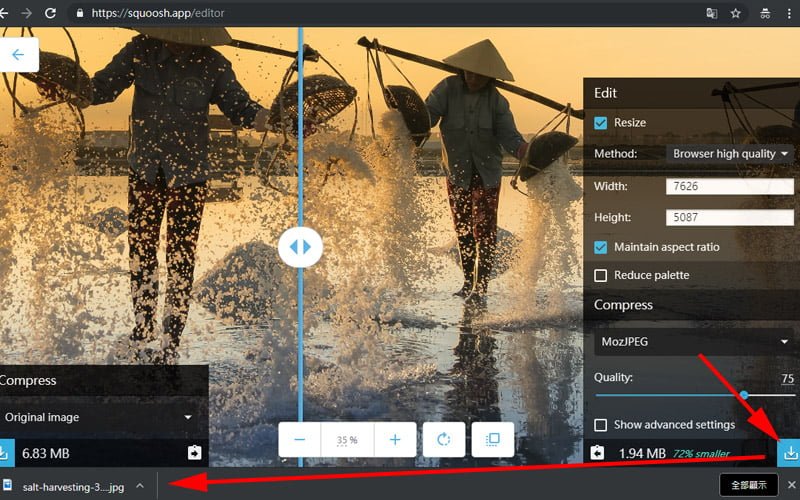Toggle the background view icon
The image size is (800, 500).
click(x=493, y=440)
